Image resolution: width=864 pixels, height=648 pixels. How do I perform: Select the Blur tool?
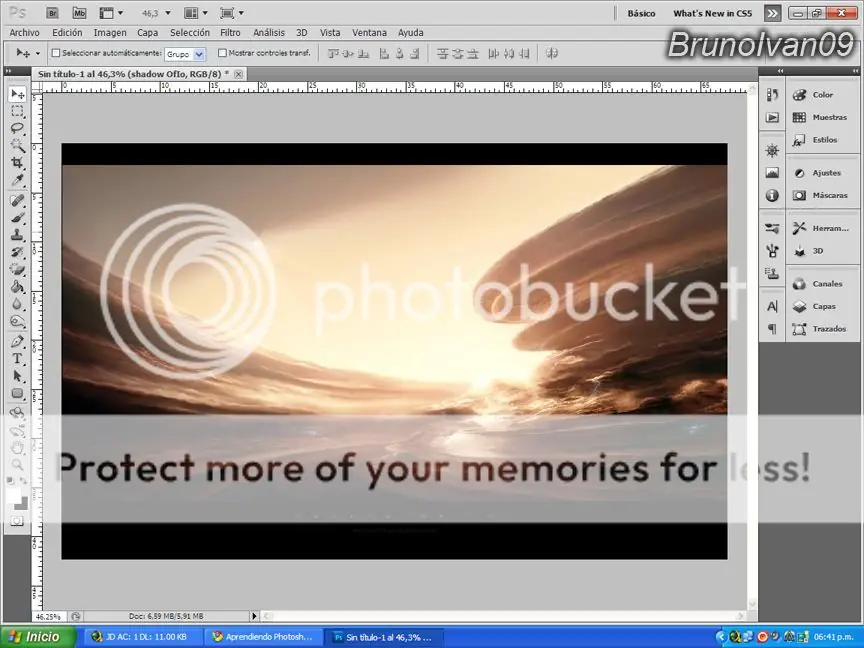pos(17,304)
